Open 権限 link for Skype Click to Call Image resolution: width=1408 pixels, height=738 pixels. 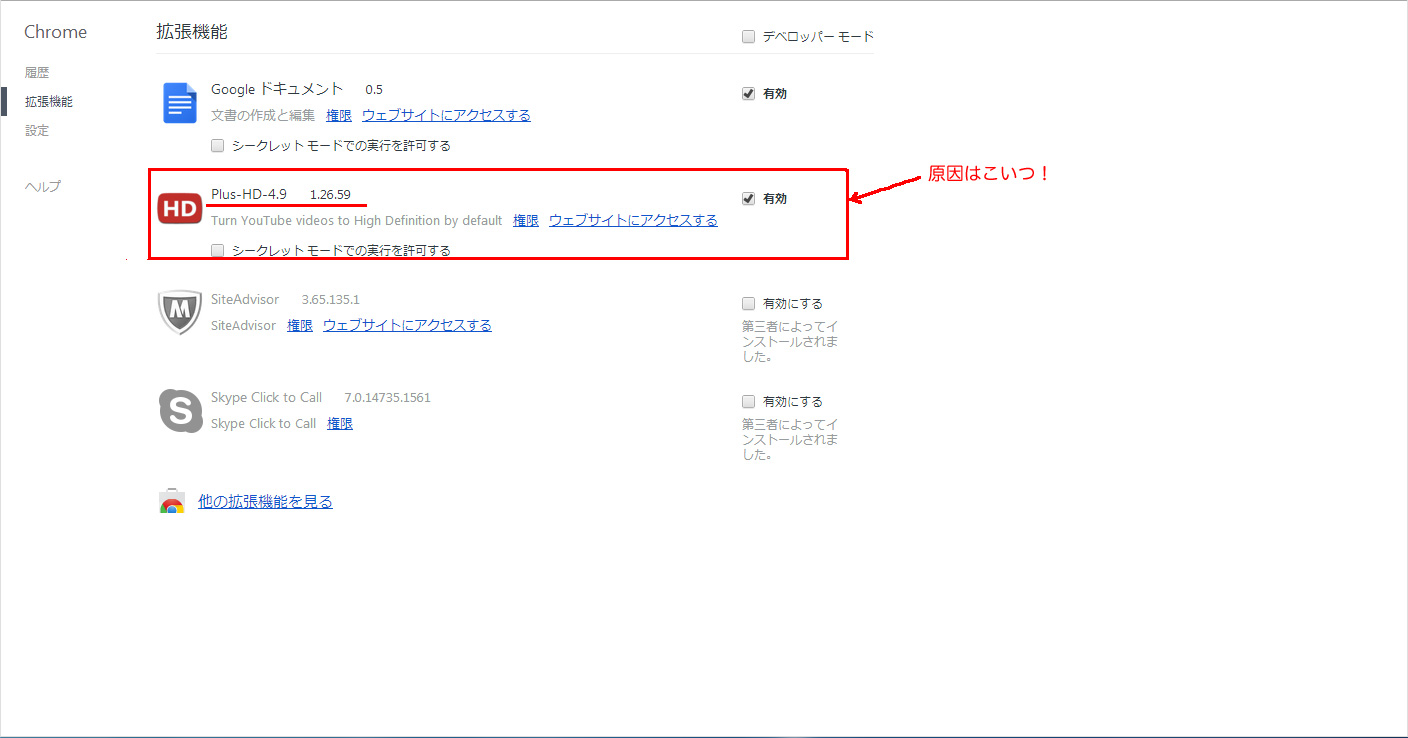[340, 424]
